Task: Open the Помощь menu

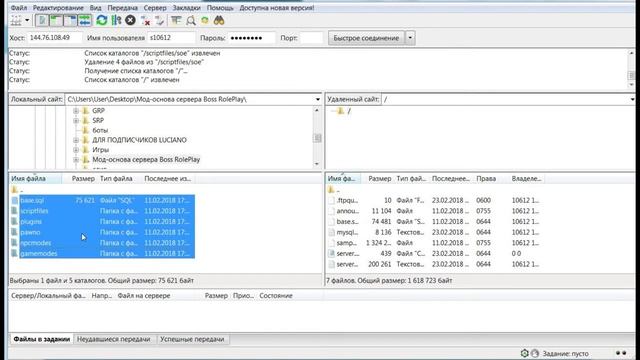Action: (220, 8)
